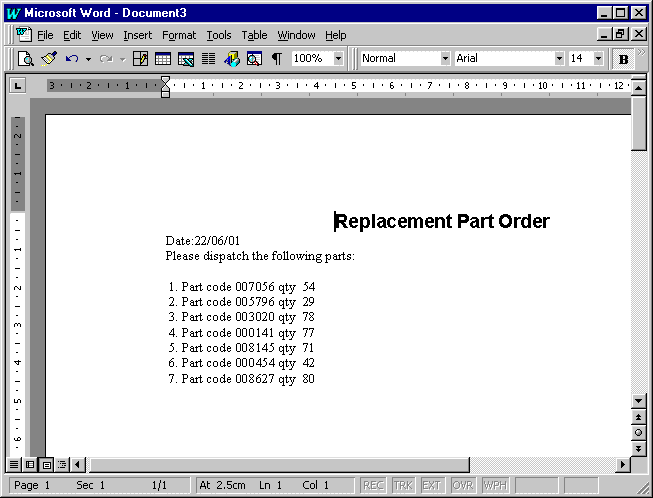Click the vertical scrollbar up arrow
The width and height of the screenshot is (653, 498).
[638, 88]
